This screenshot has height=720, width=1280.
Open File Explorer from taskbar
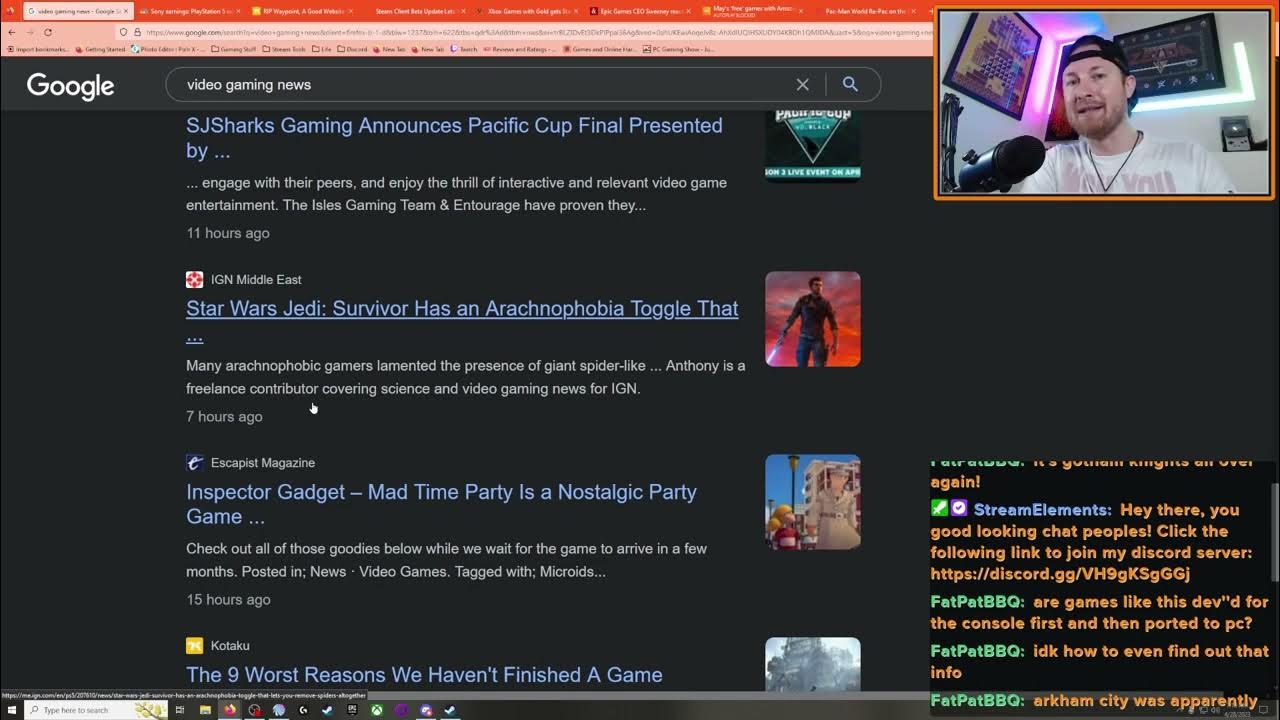click(205, 710)
